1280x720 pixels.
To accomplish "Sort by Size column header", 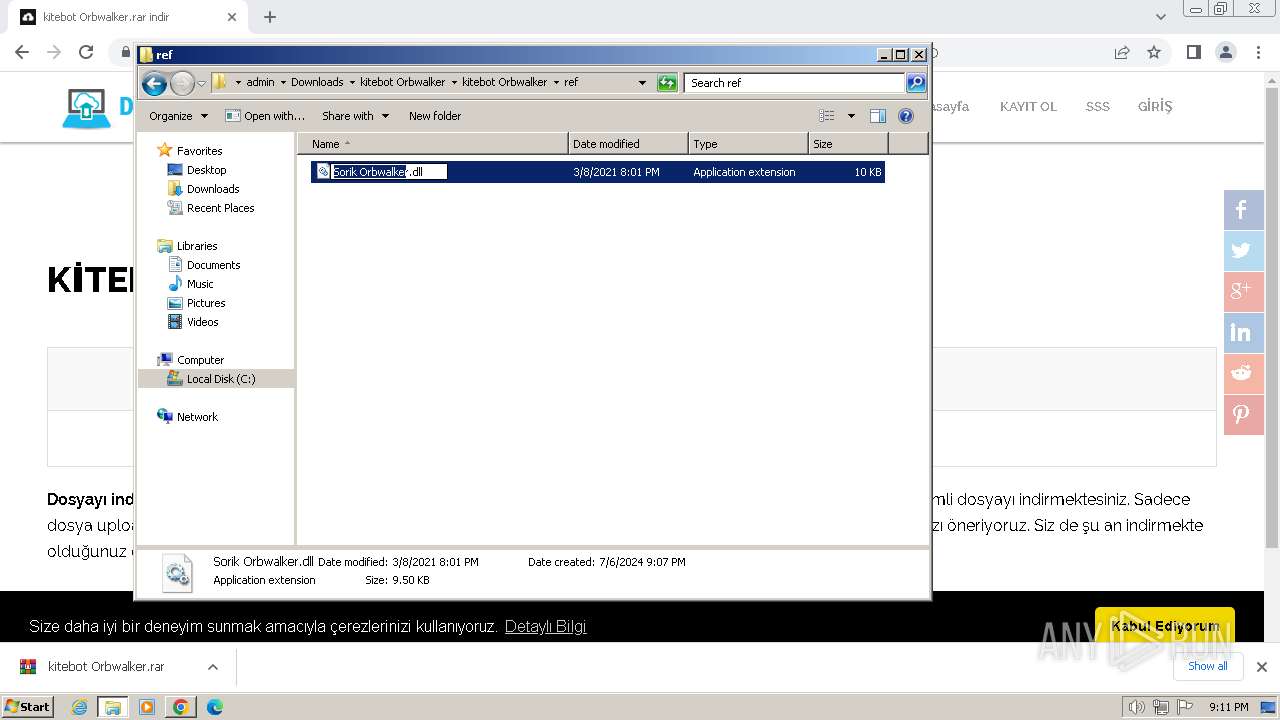I will [848, 144].
